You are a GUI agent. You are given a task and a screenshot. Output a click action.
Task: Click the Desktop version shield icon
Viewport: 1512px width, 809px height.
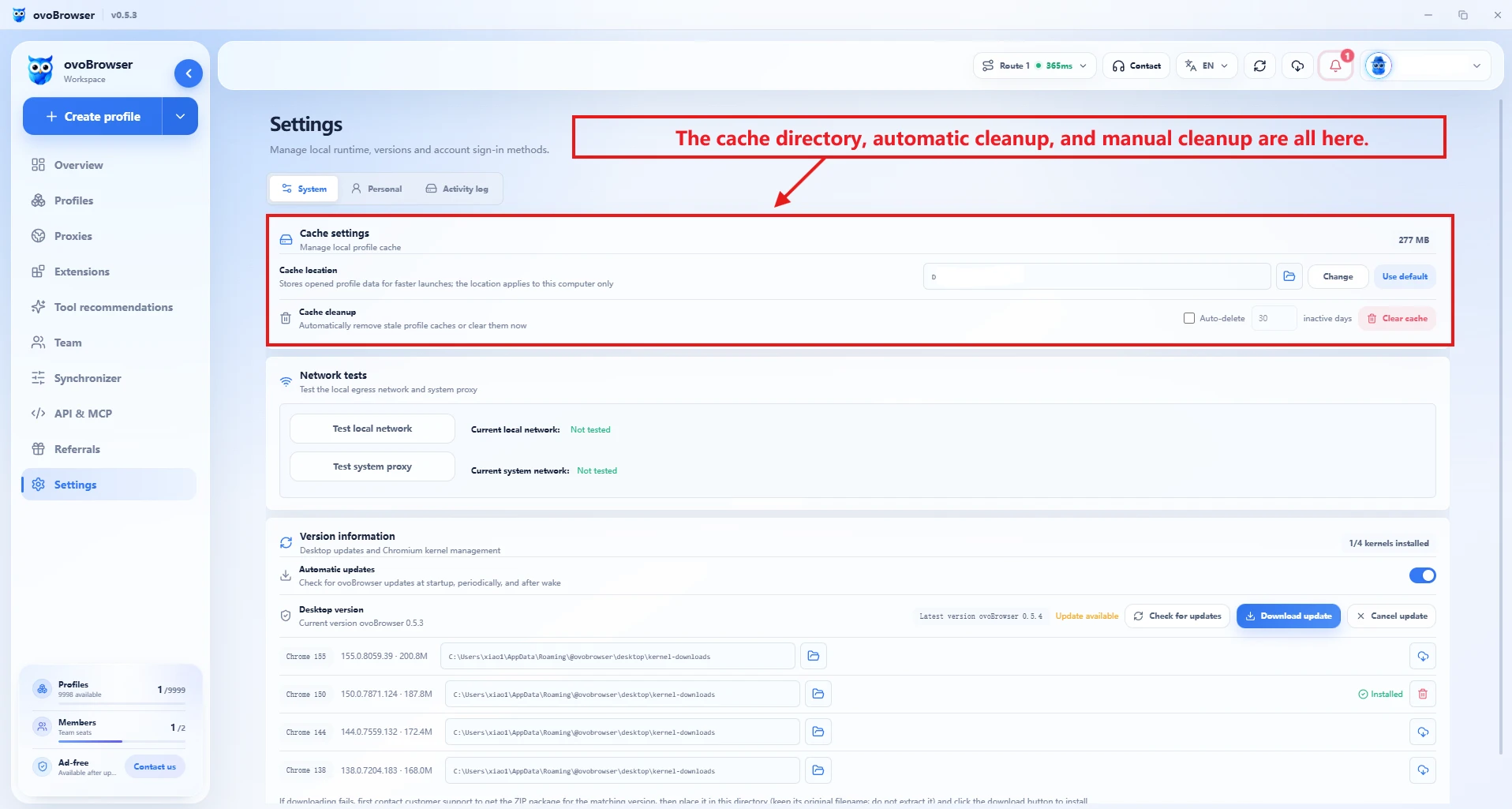[x=286, y=616]
